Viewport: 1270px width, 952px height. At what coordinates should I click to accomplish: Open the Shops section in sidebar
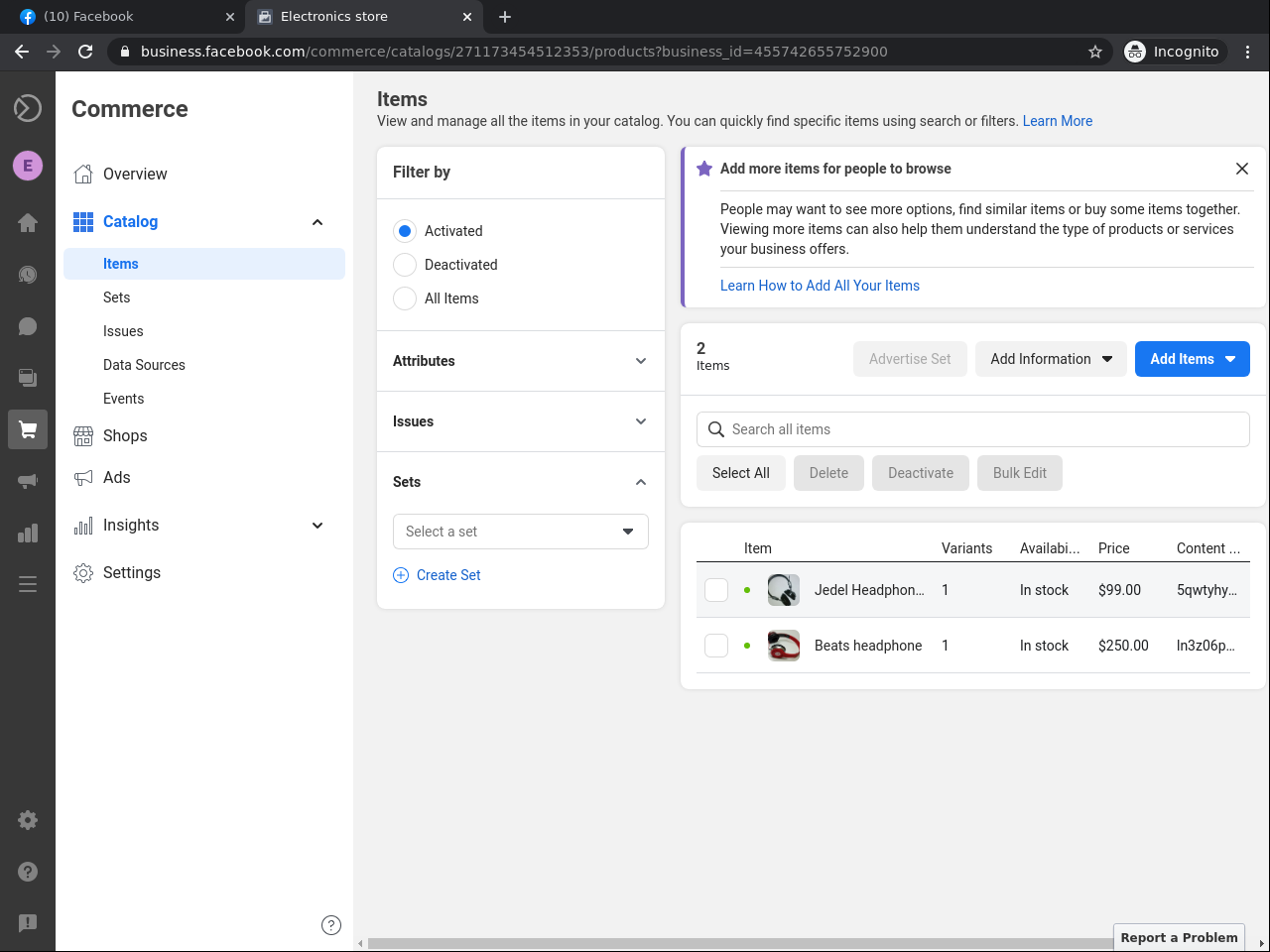[x=125, y=435]
